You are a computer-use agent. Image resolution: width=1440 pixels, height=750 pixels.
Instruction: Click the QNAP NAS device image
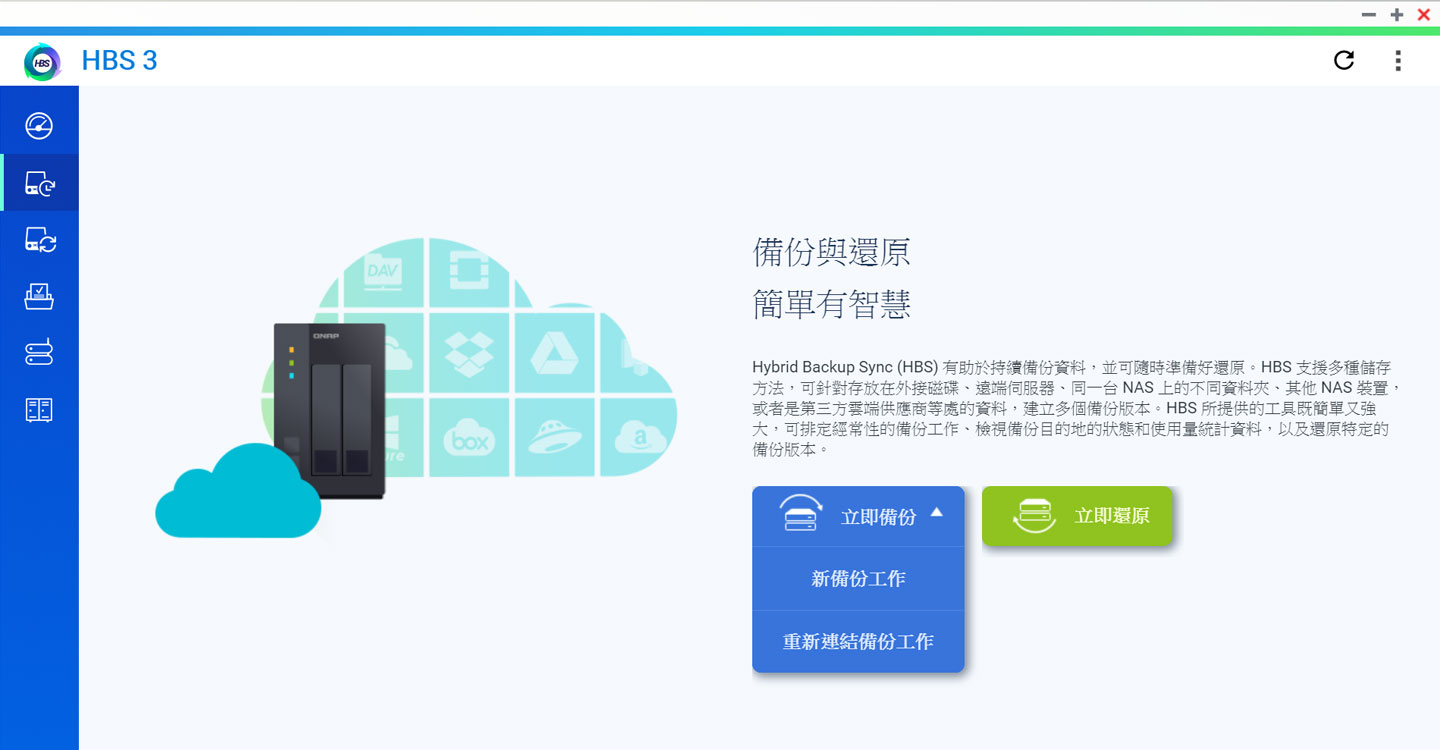click(330, 410)
